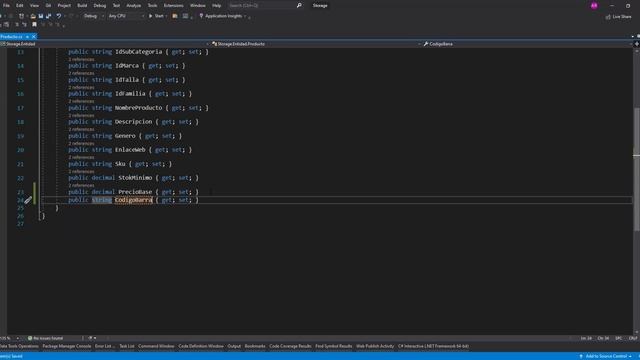640x360 pixels.
Task: Click the bookmark toolbar icon
Action: tap(34, 24)
